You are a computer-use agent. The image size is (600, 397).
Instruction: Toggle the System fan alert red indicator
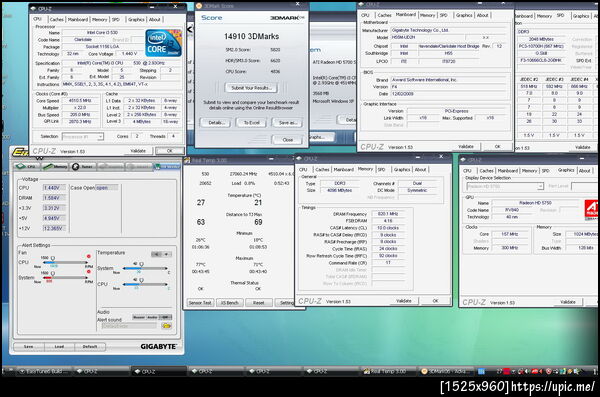pos(89,271)
